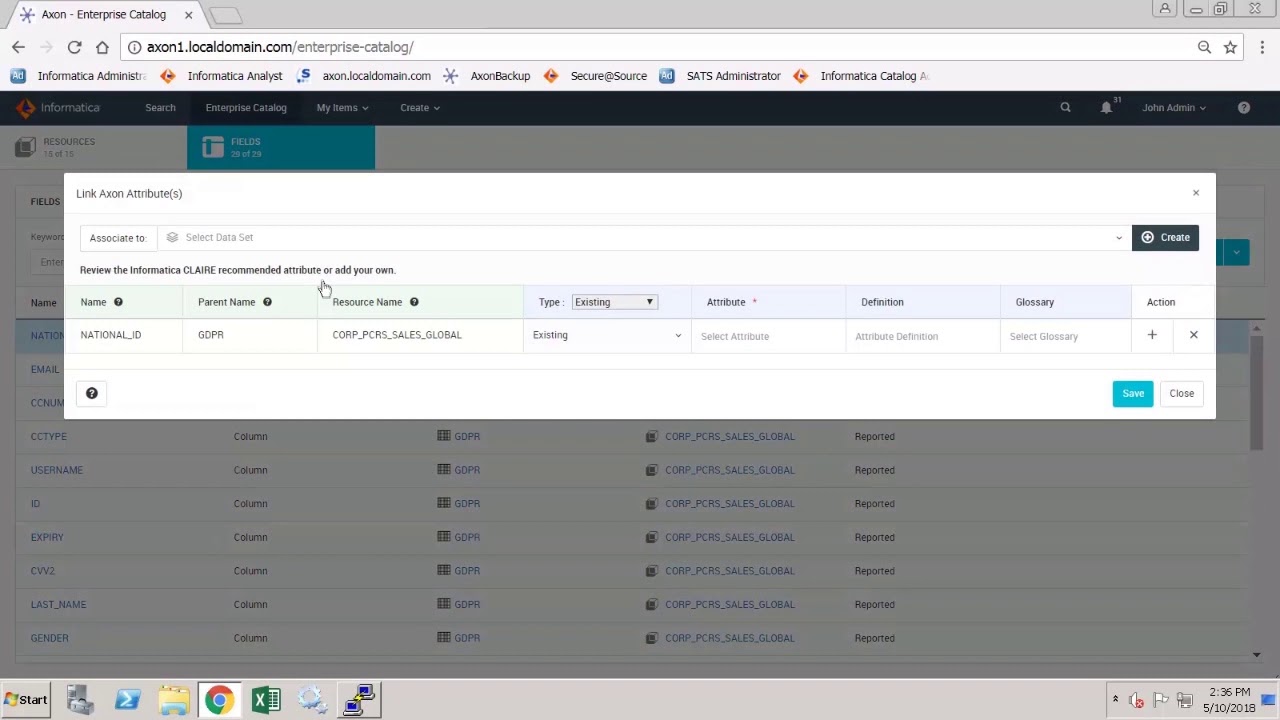Click the browser home icon
Viewport: 1280px width, 720px height.
pos(102,47)
